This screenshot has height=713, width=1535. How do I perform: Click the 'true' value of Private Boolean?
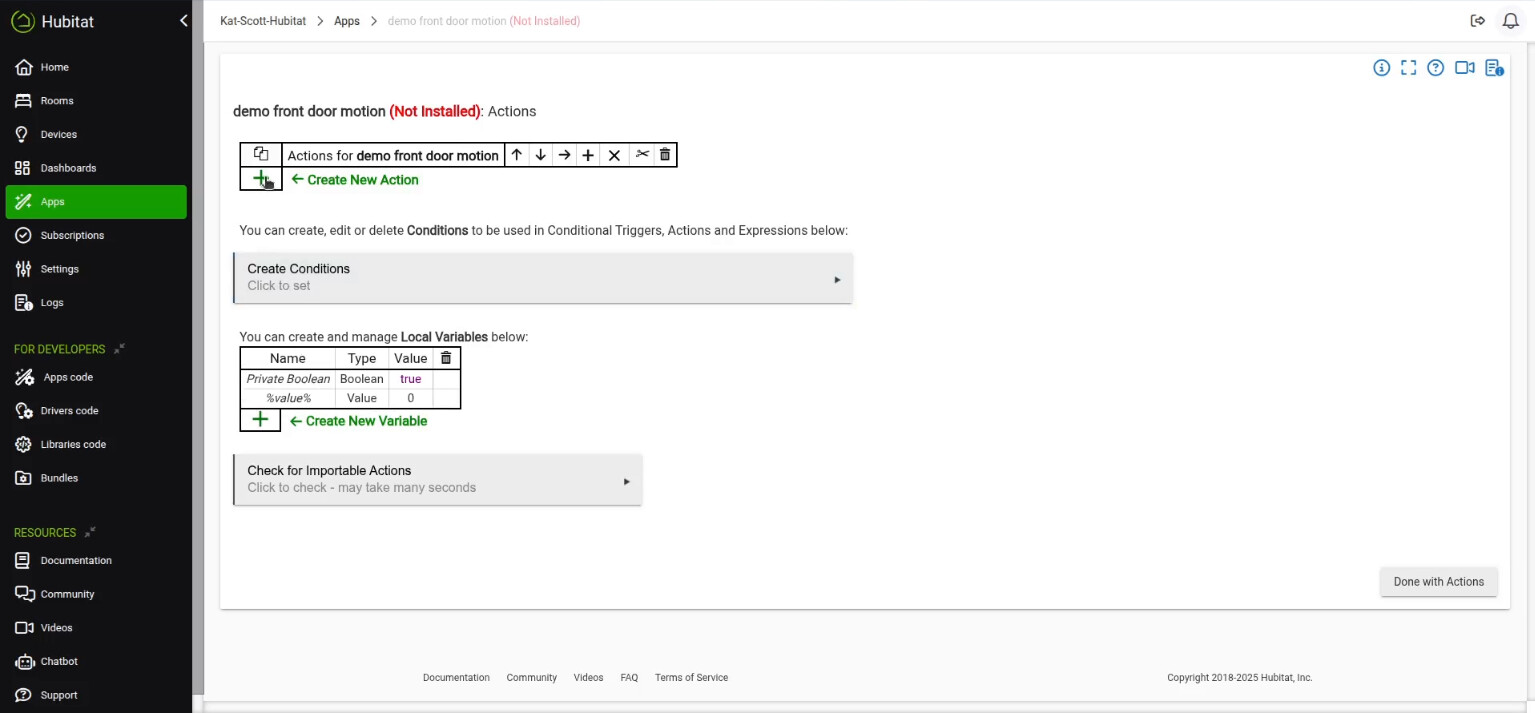coord(410,379)
